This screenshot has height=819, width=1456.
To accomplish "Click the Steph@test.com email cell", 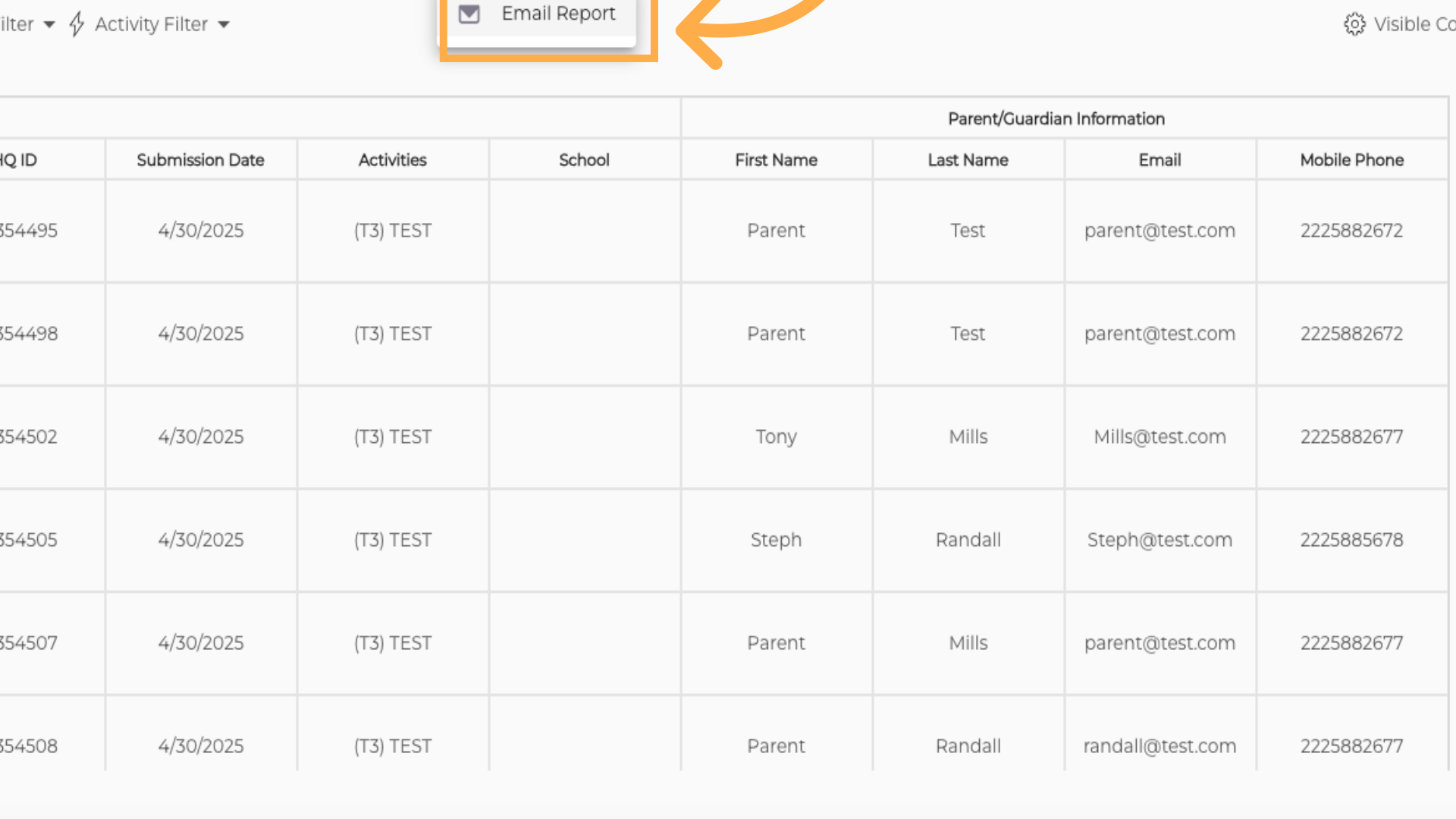I will pyautogui.click(x=1160, y=540).
